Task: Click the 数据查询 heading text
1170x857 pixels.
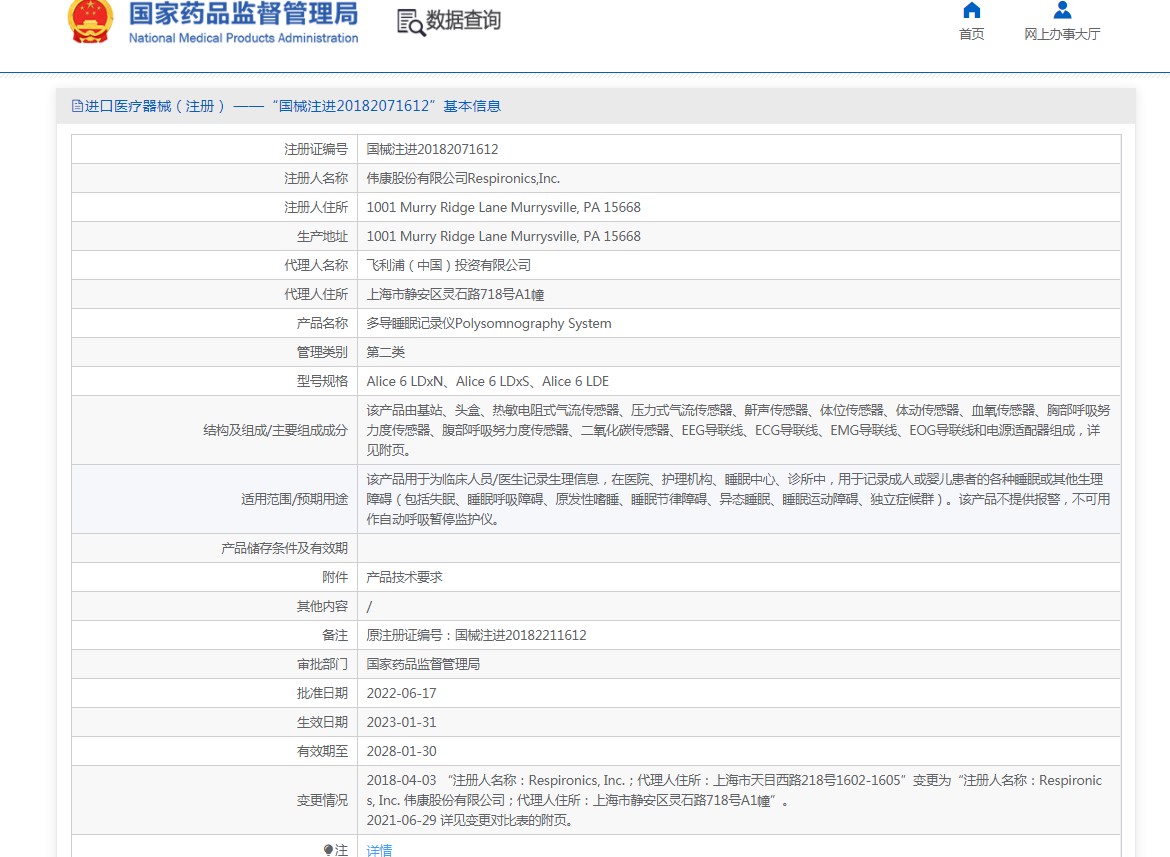Action: (463, 21)
